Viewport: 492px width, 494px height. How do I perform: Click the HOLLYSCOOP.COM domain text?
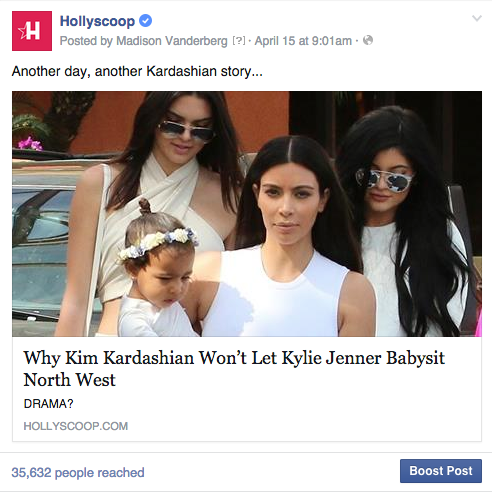pos(76,426)
